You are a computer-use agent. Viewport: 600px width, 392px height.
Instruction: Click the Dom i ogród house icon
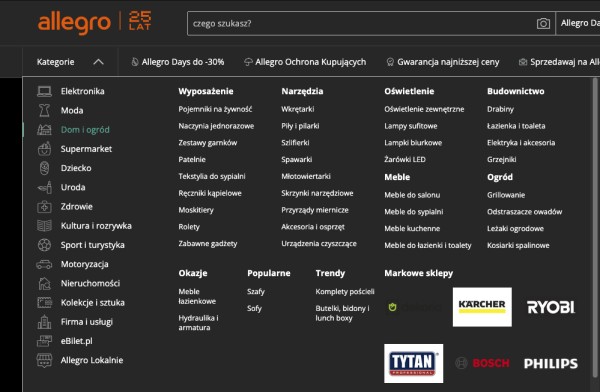pyautogui.click(x=44, y=130)
